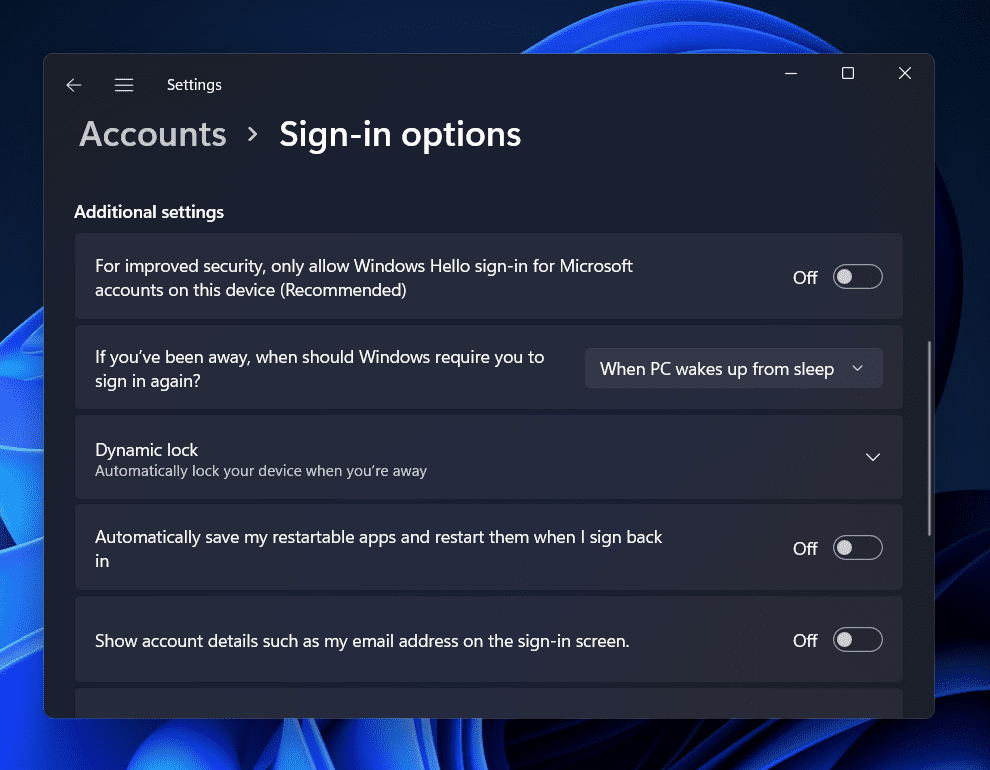Click the back arrow icon
Viewport: 990px width, 770px height.
(x=74, y=85)
